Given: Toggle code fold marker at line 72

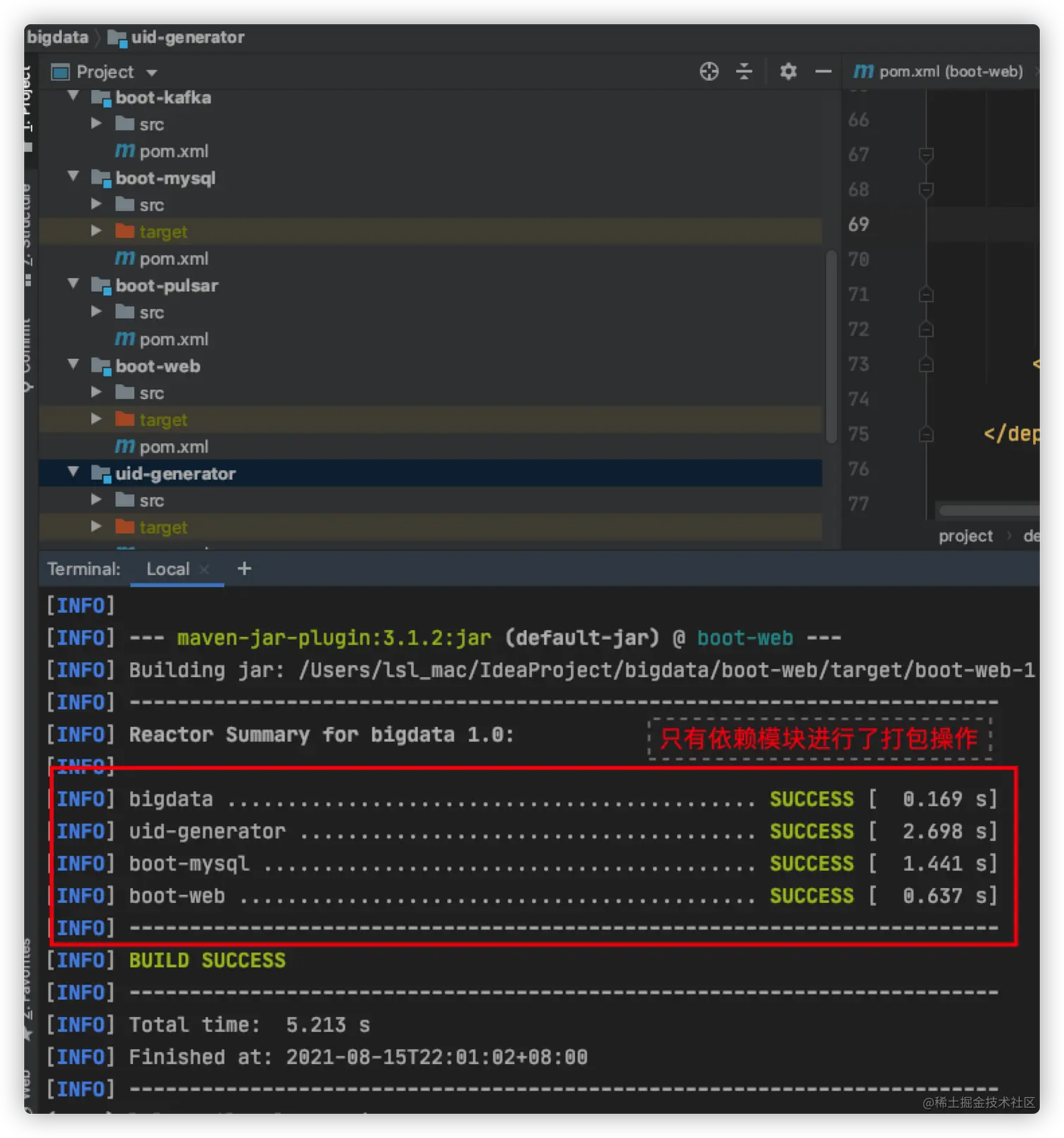Looking at the screenshot, I should [x=926, y=329].
